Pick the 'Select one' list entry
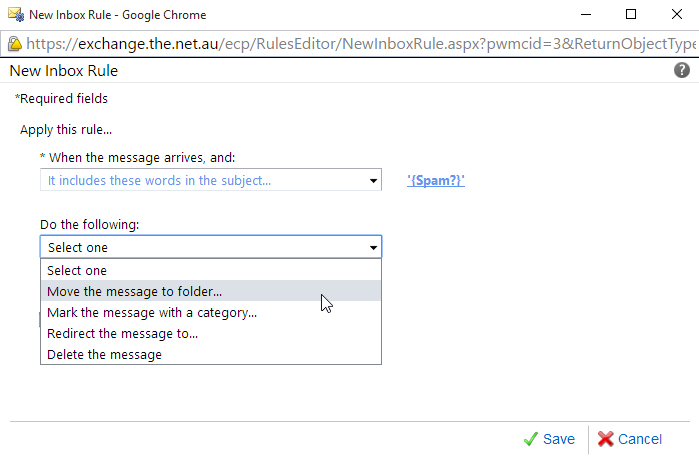This screenshot has width=699, height=457. coord(211,270)
